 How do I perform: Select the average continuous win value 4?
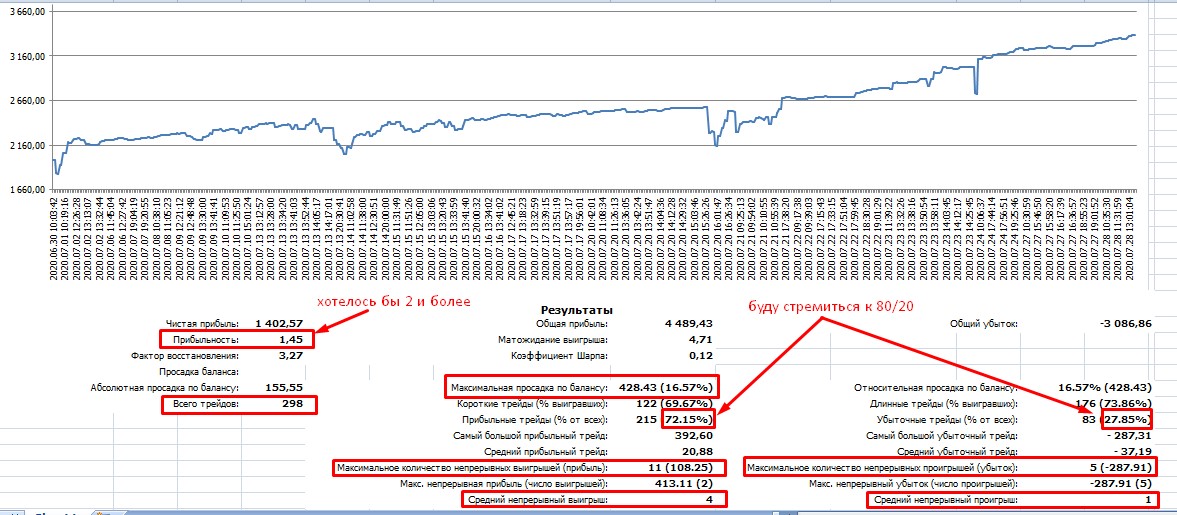[709, 499]
